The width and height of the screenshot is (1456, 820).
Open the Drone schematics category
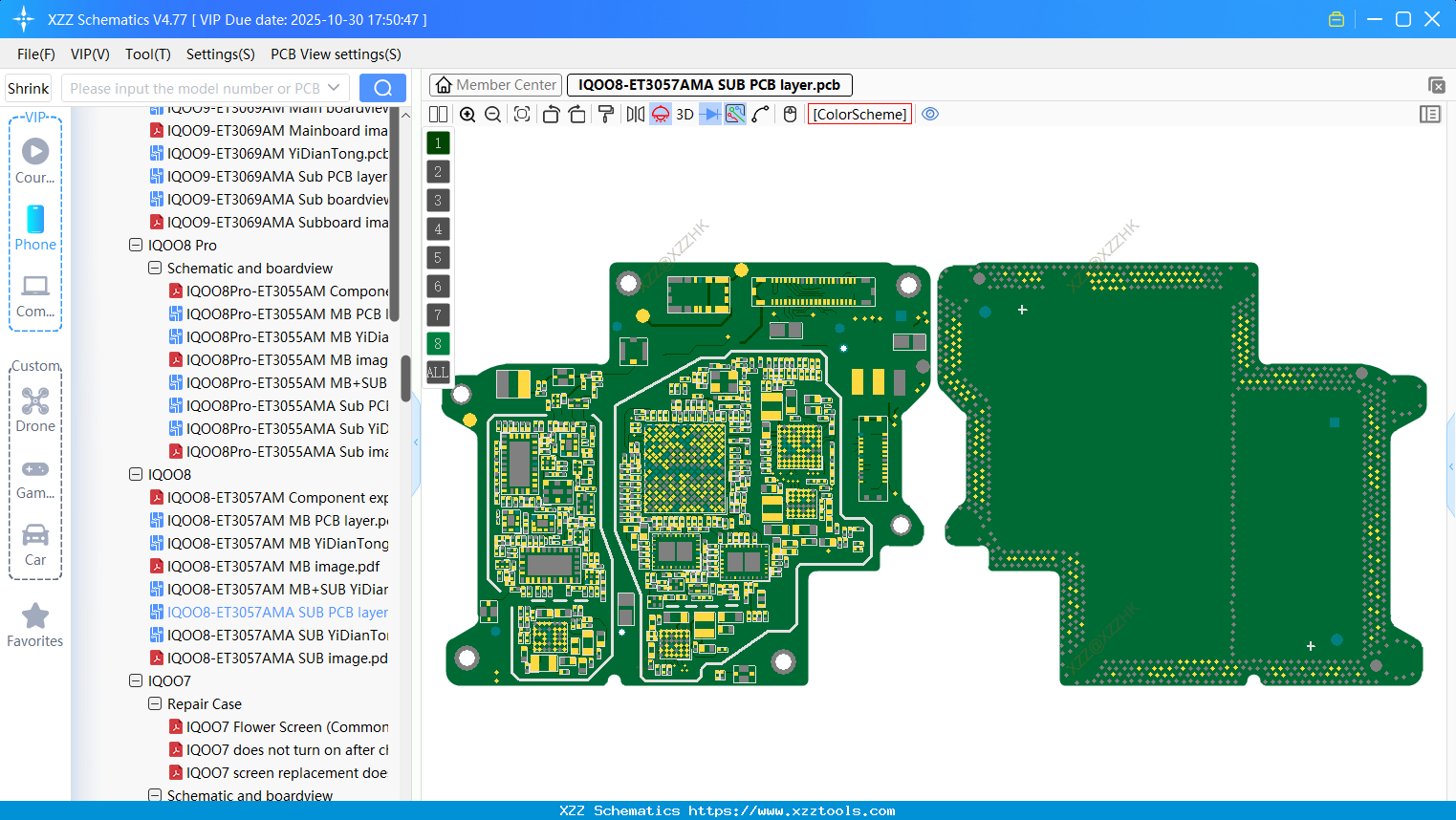point(35,409)
